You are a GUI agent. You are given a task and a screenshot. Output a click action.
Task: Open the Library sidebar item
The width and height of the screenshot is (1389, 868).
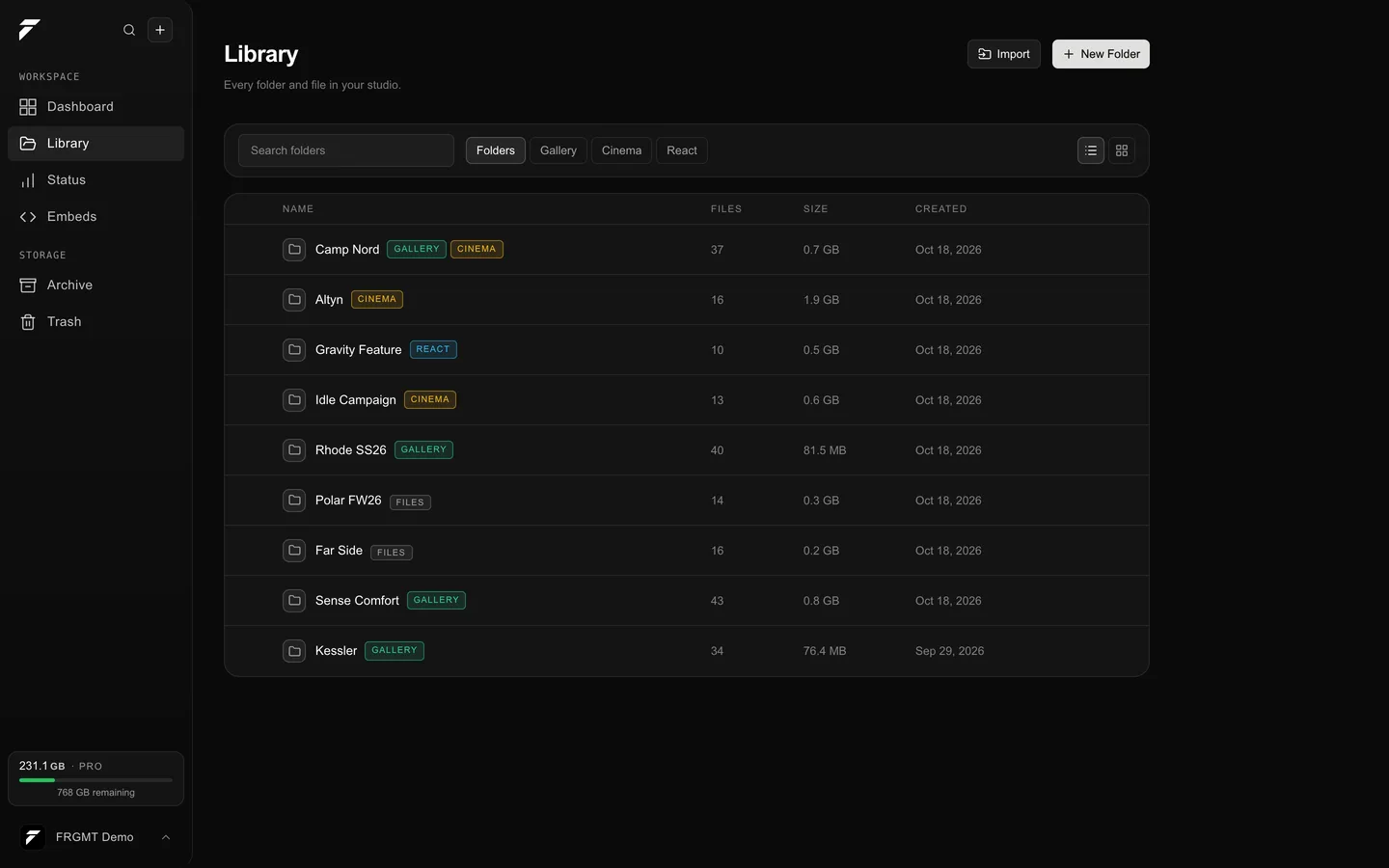click(95, 144)
